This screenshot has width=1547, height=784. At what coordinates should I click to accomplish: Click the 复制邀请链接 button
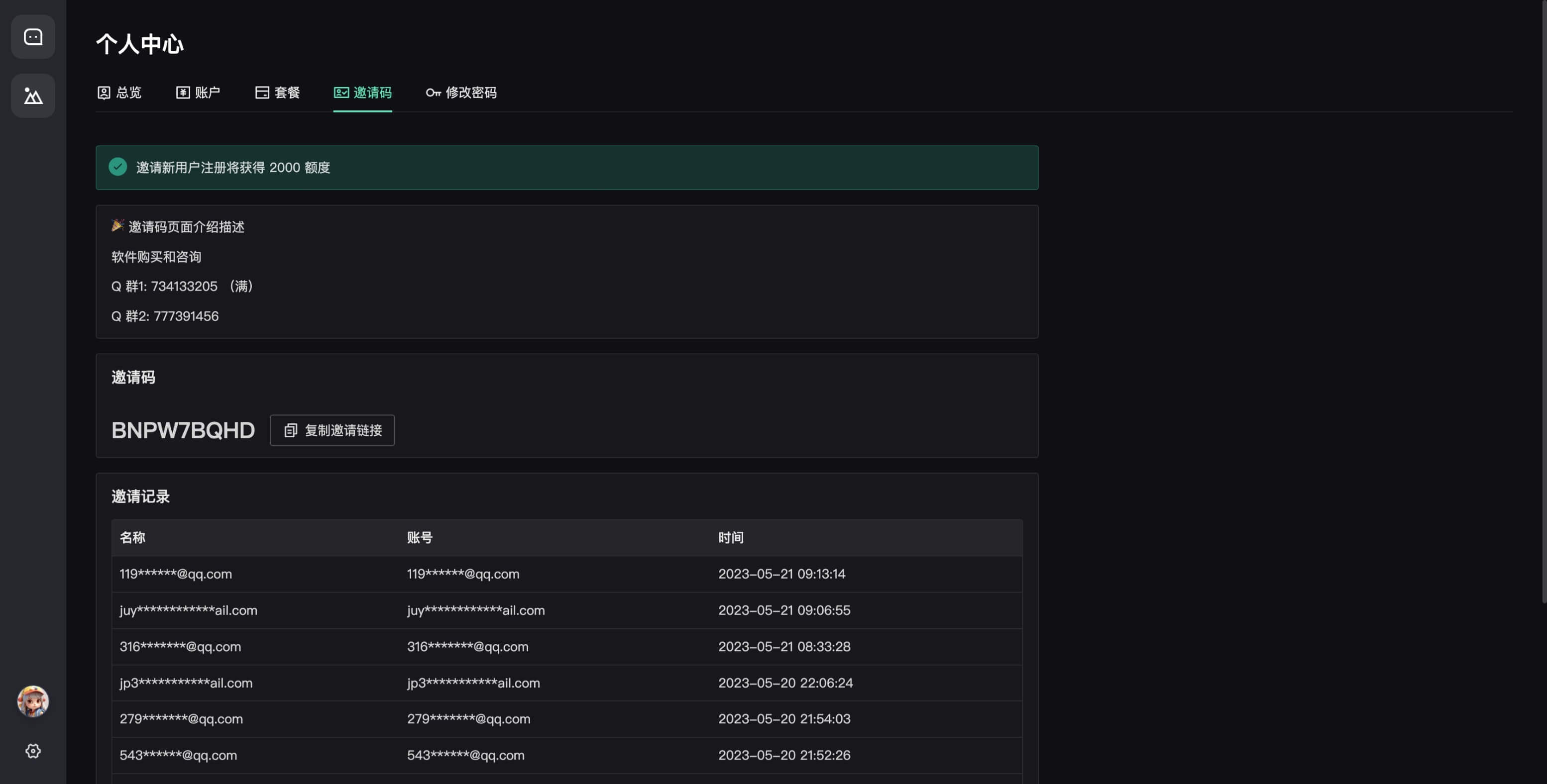332,430
